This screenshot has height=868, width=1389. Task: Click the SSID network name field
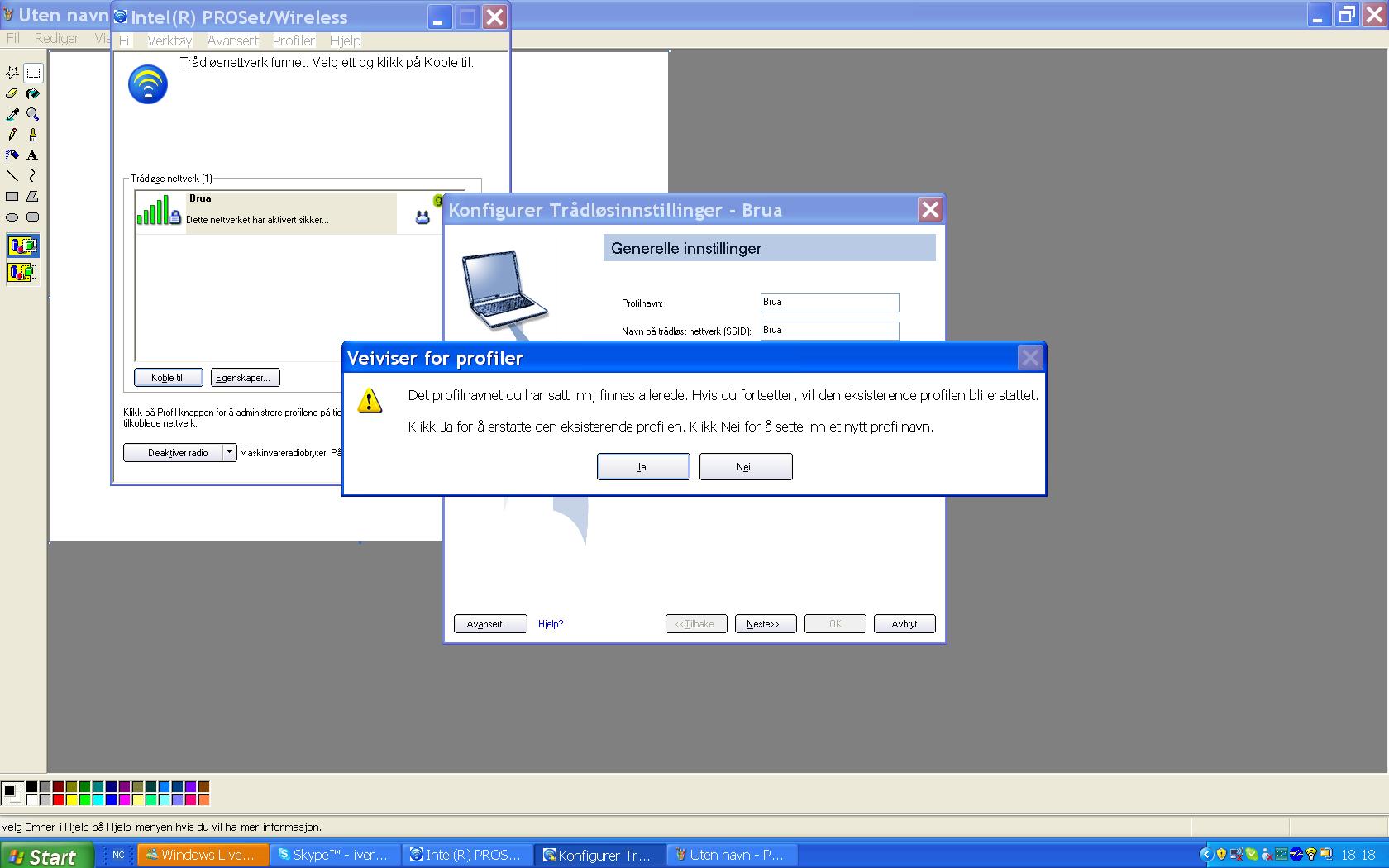[829, 331]
